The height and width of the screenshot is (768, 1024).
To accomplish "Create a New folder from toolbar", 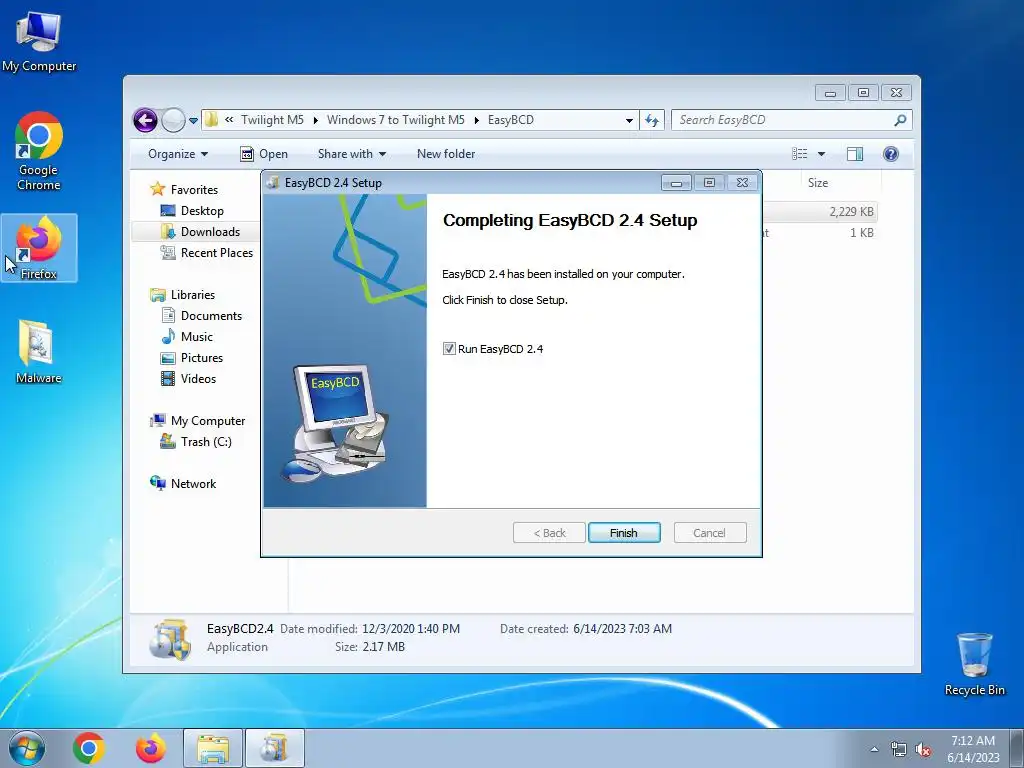I will pyautogui.click(x=446, y=154).
